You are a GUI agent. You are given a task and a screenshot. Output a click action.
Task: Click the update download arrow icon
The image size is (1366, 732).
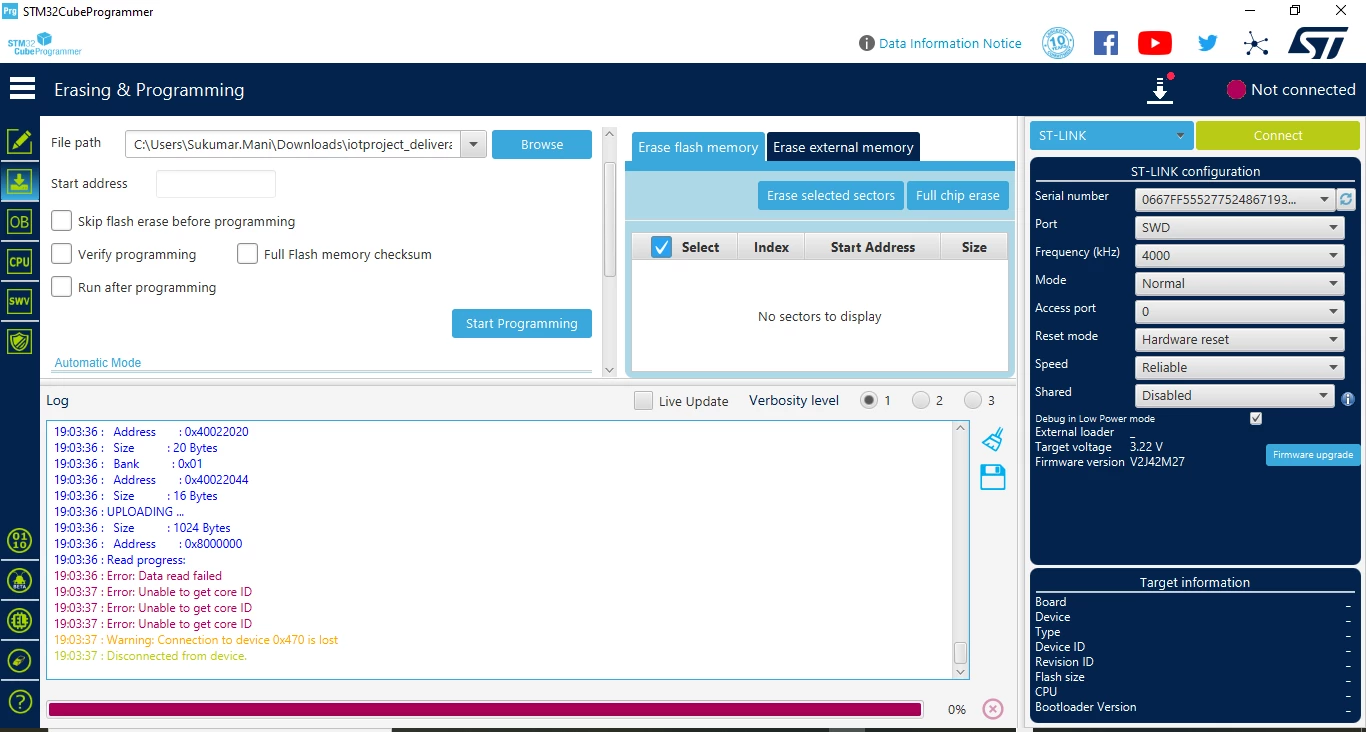[1159, 89]
